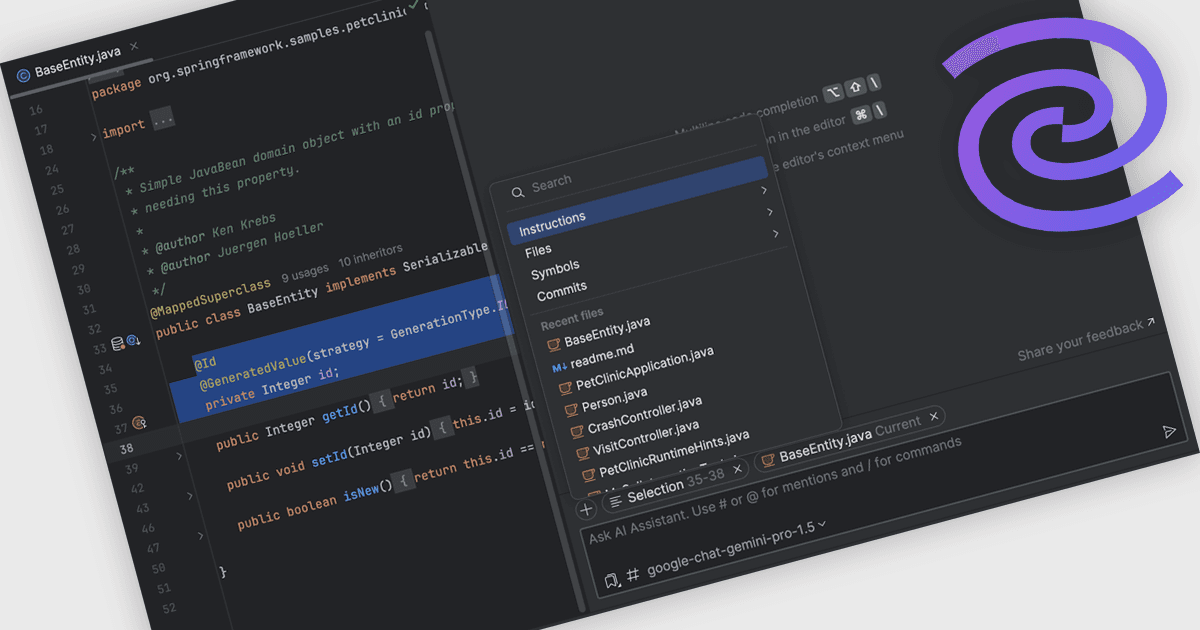Click the Markdown icon beside readme.md

coord(559,368)
